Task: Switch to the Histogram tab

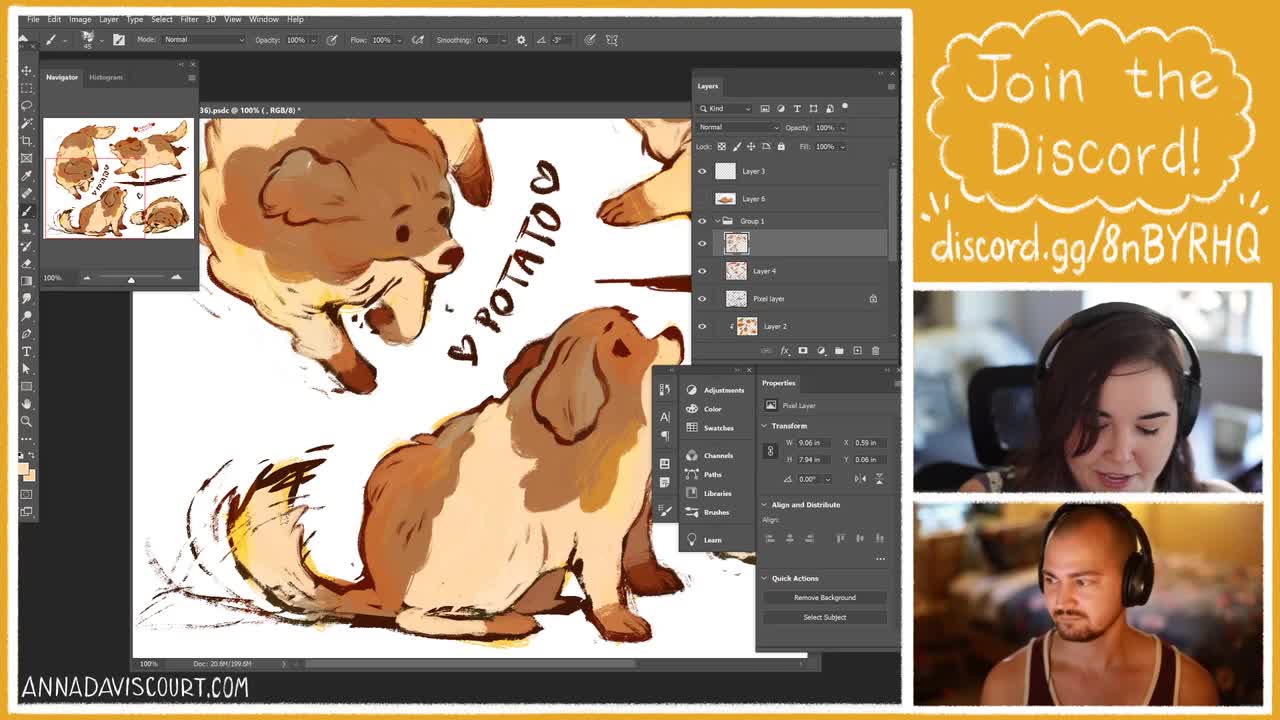Action: pos(107,77)
